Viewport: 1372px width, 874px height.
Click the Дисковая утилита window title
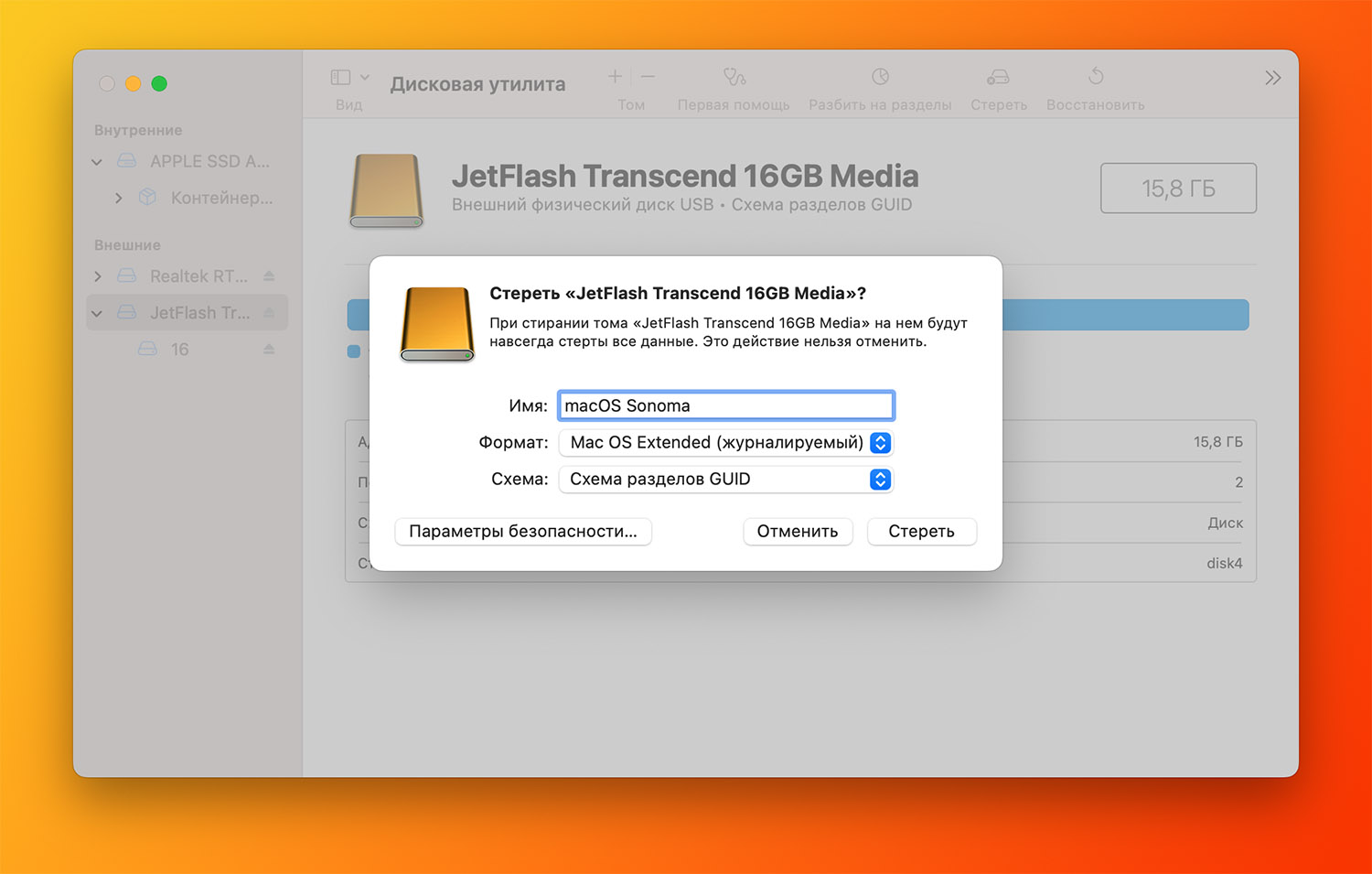pos(477,84)
